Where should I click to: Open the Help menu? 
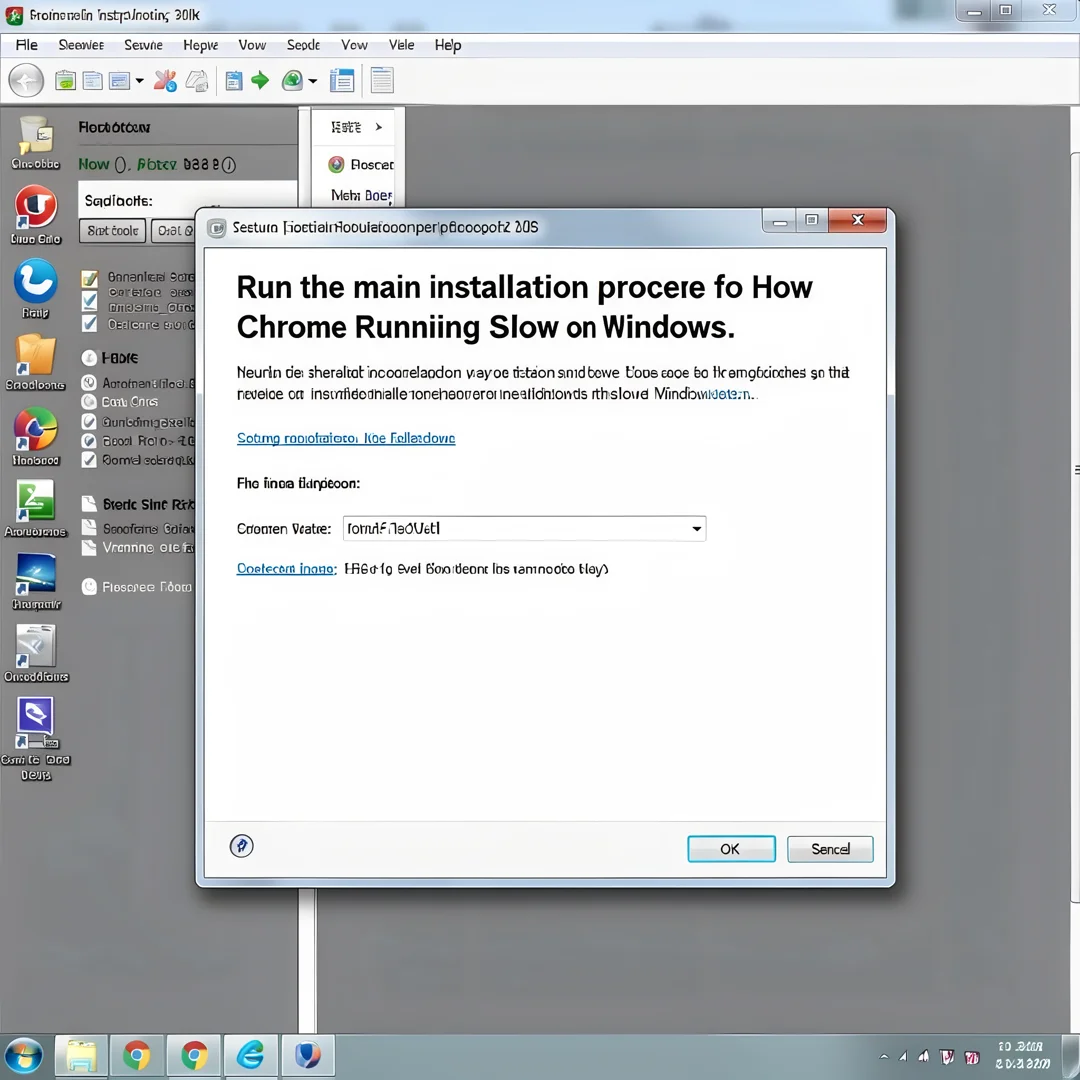click(x=448, y=45)
